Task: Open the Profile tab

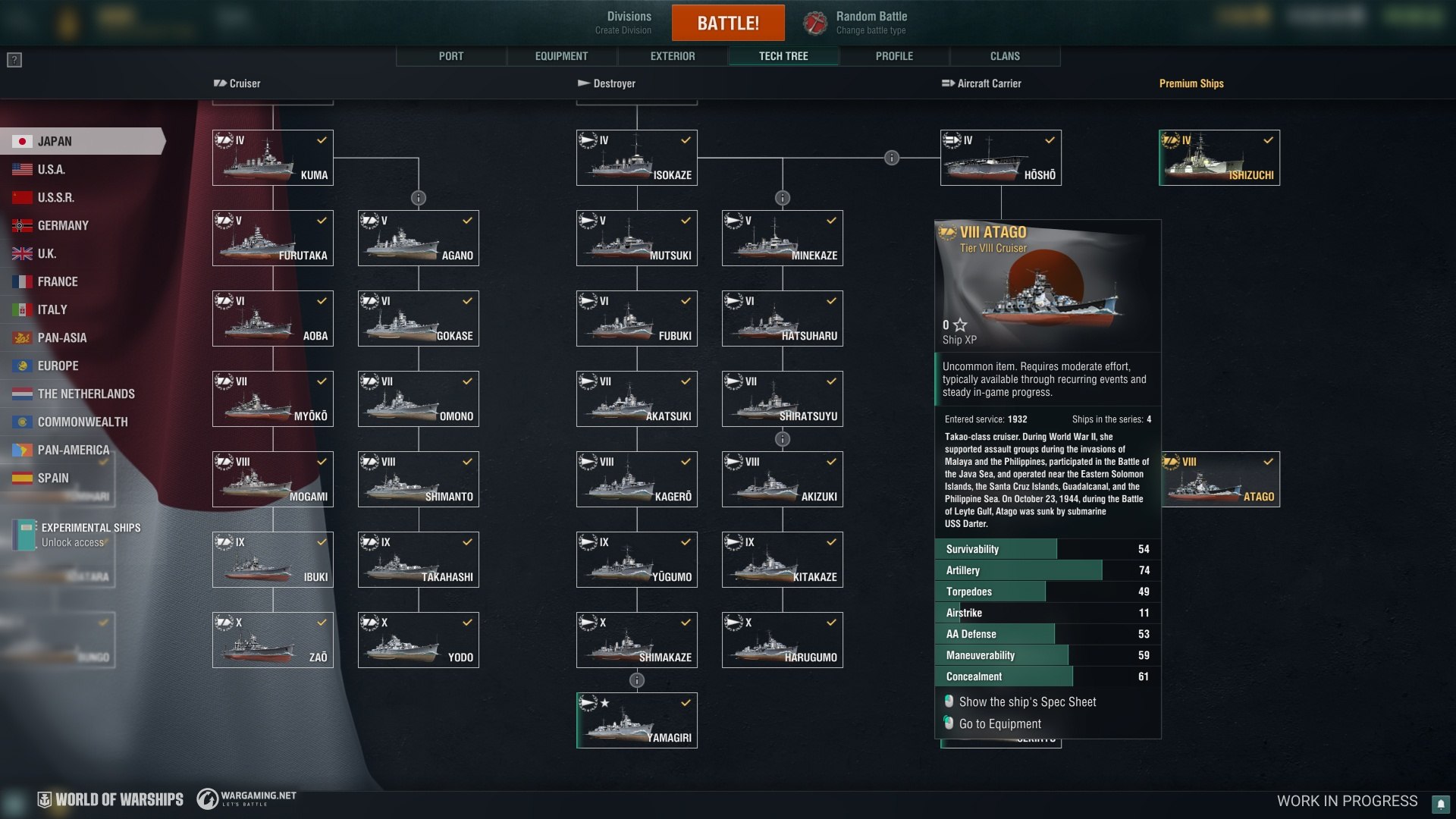Action: click(x=894, y=56)
